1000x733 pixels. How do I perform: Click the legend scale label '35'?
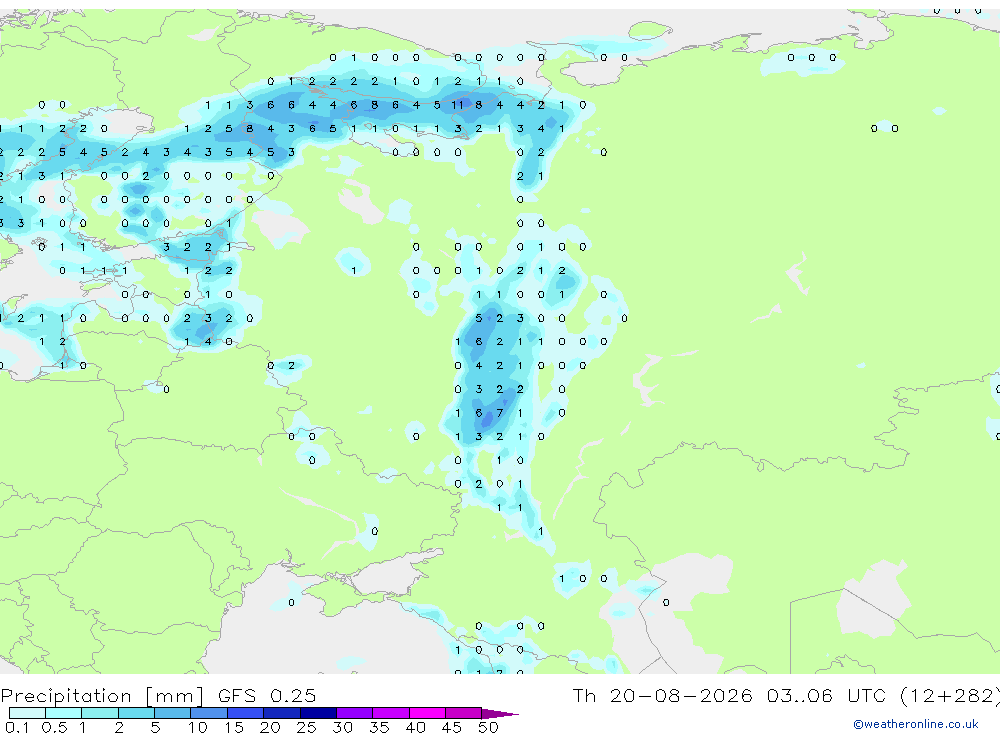(379, 727)
